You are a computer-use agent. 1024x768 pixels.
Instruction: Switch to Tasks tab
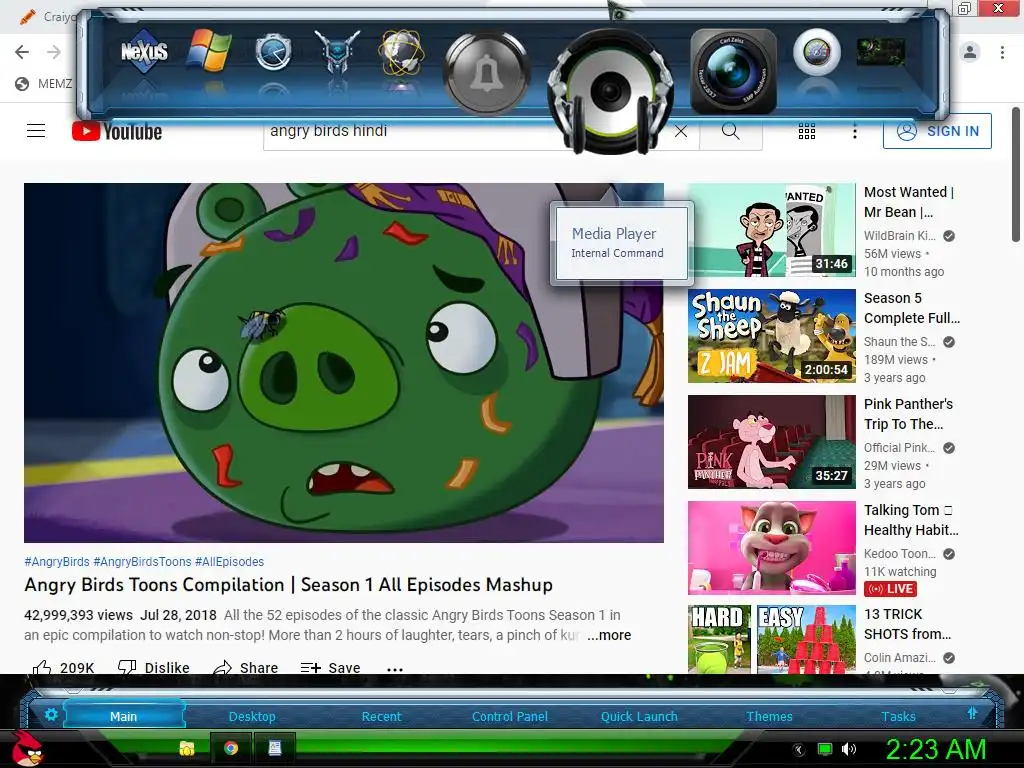(898, 716)
